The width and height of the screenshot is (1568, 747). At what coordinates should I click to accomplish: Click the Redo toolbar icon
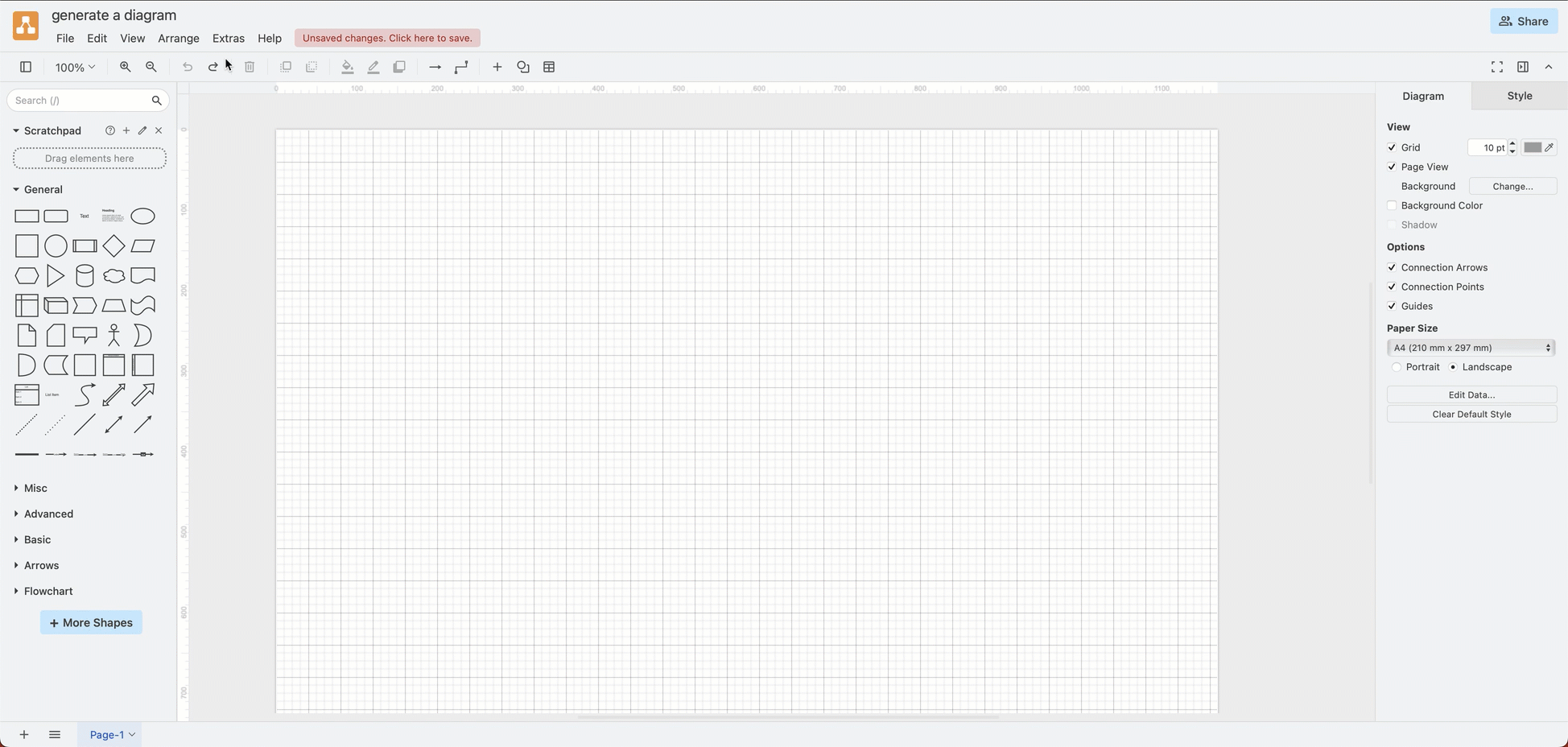[x=213, y=67]
